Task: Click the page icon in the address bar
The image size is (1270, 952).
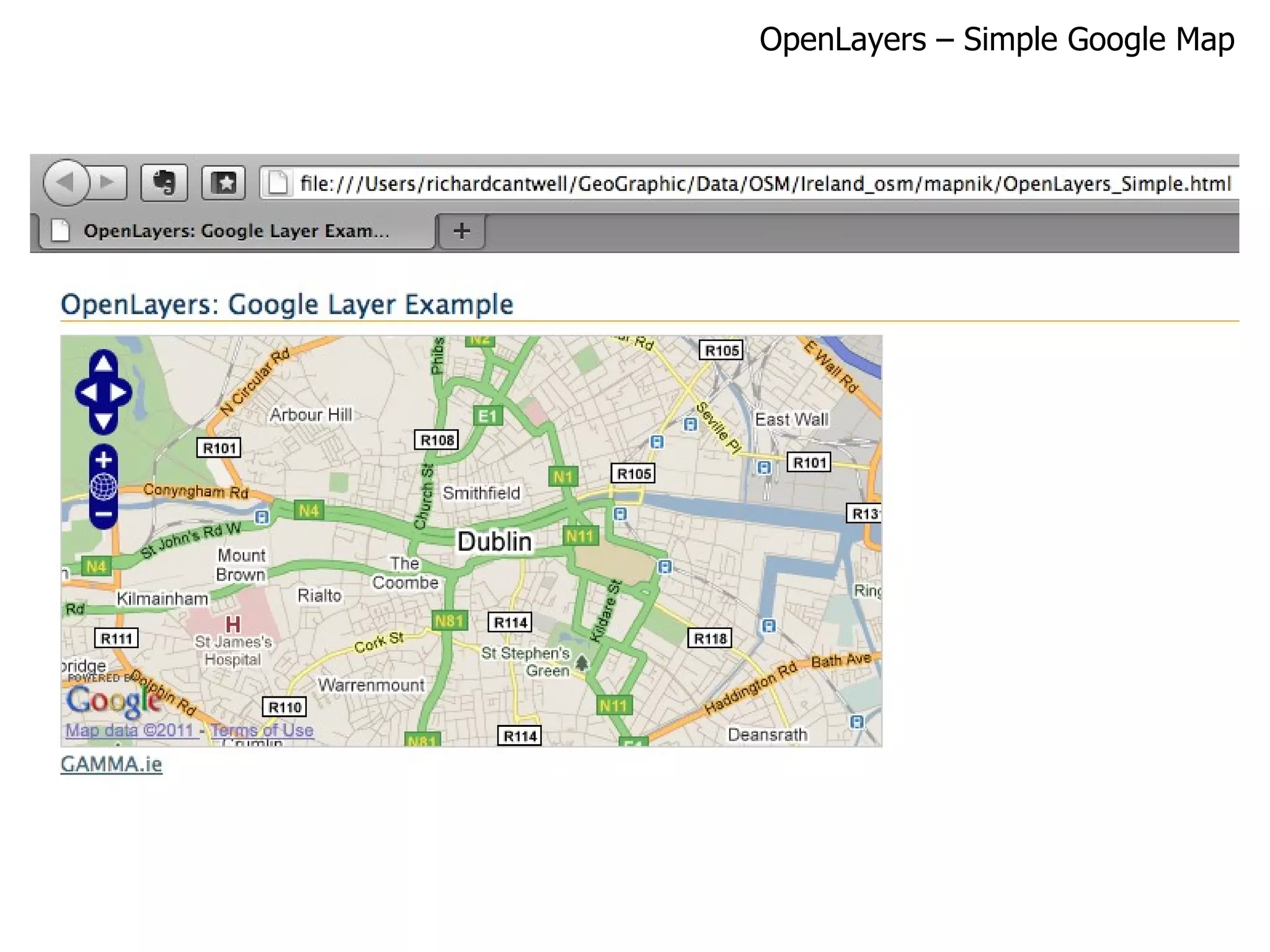Action: [x=278, y=183]
